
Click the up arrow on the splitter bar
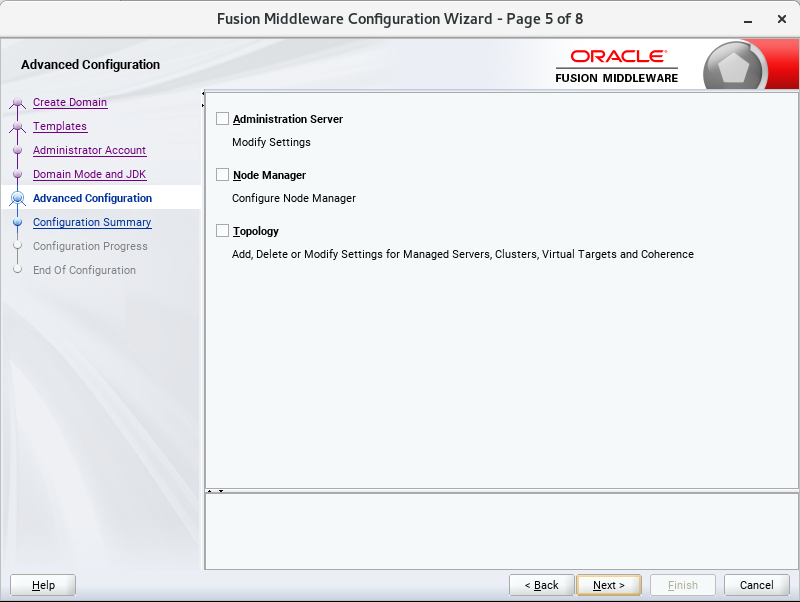(x=209, y=491)
